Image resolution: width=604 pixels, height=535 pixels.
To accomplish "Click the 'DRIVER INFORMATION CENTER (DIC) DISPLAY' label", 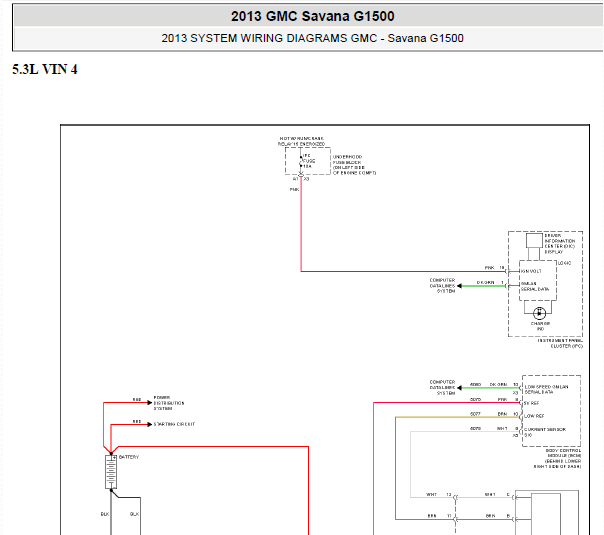I will click(x=560, y=243).
